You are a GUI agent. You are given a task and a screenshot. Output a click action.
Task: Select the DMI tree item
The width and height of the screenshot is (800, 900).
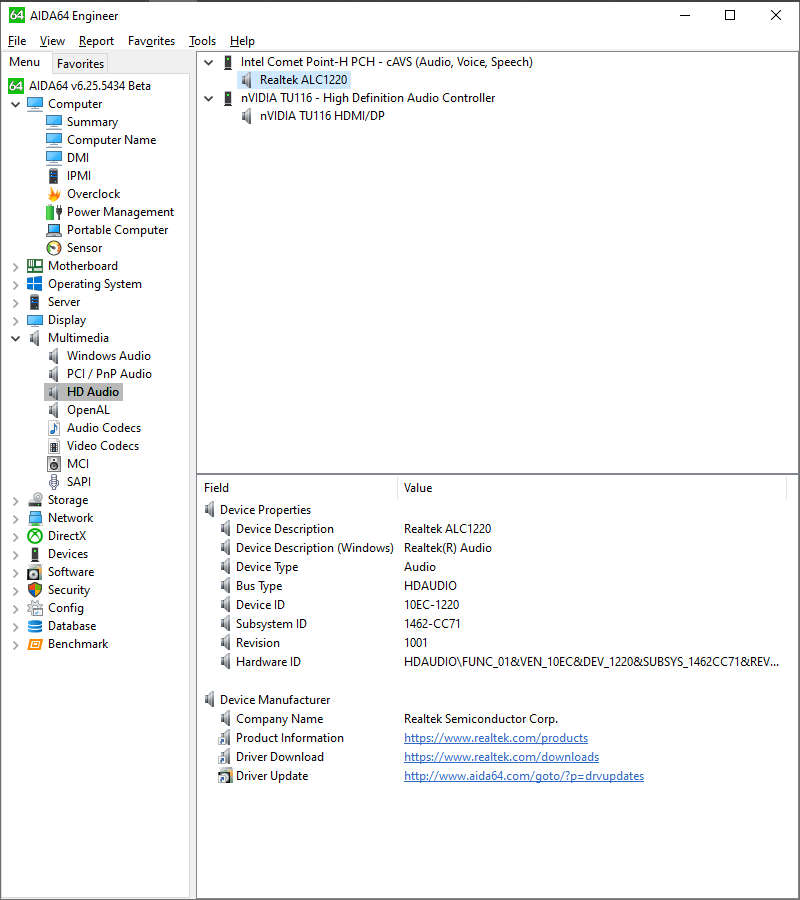point(77,158)
